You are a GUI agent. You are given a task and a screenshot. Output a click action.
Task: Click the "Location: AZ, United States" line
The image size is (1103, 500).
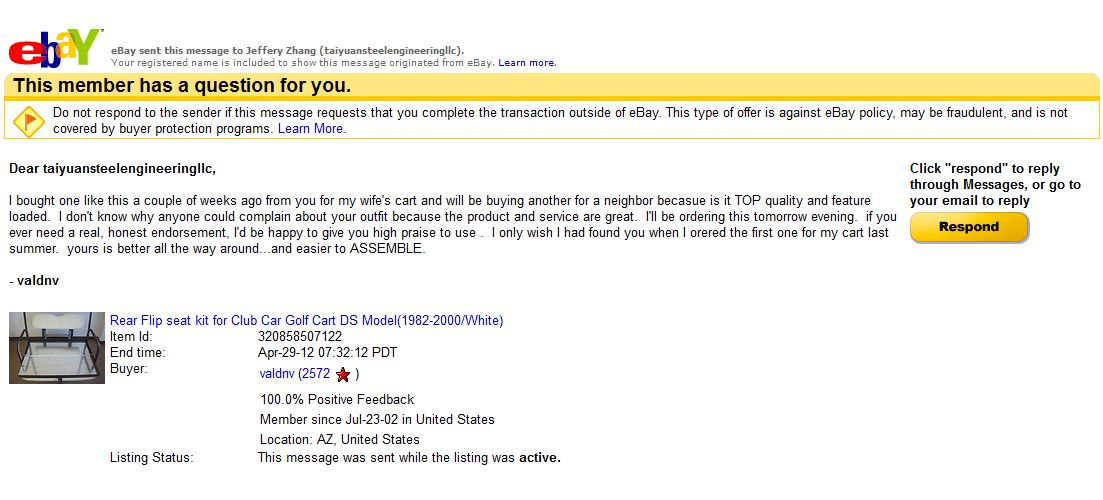pos(339,439)
